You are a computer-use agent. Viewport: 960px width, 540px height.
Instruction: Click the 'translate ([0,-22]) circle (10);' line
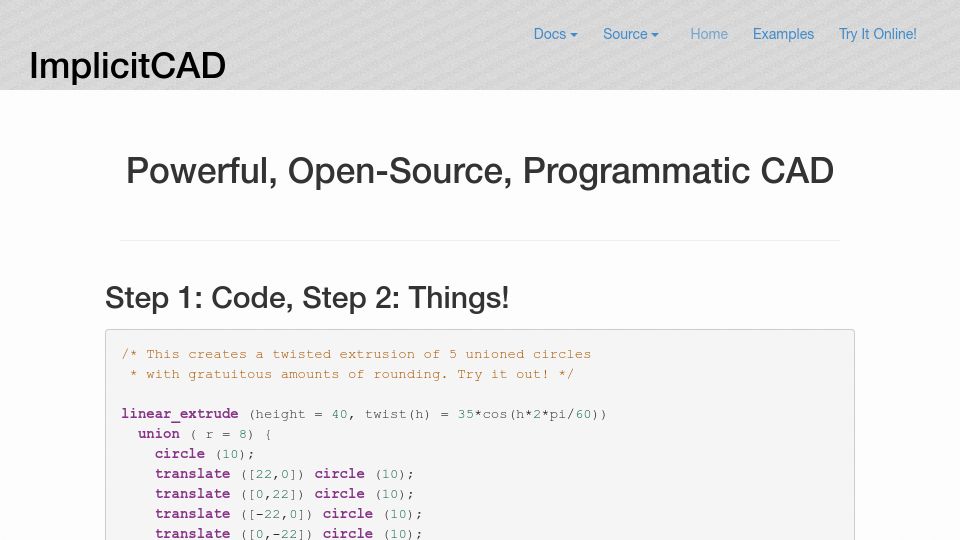[x=288, y=533]
